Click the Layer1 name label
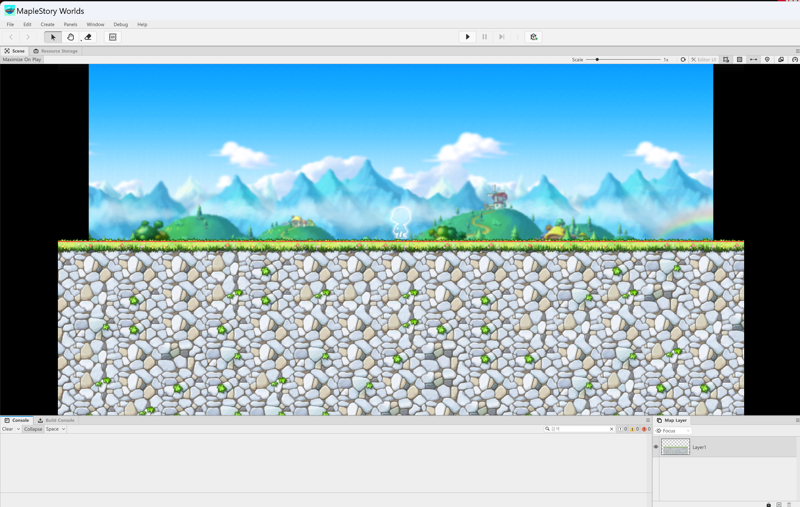 pyautogui.click(x=699, y=447)
